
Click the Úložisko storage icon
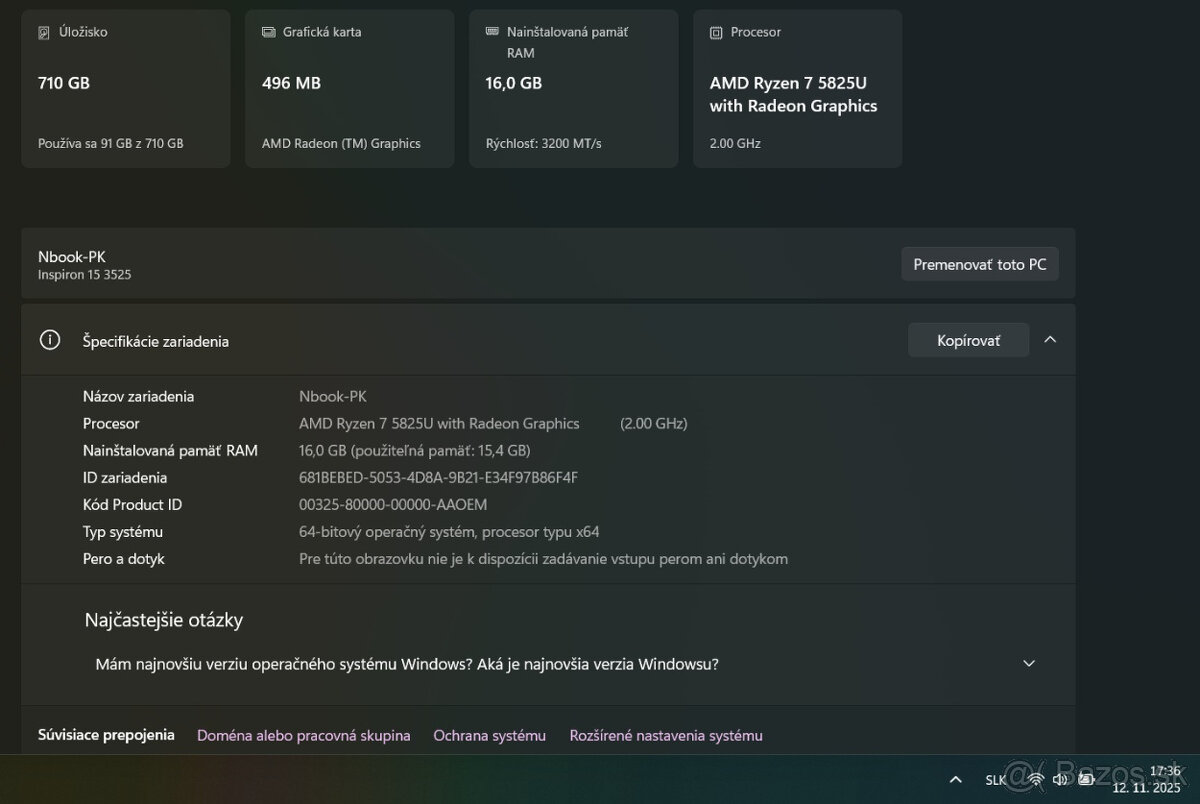point(44,32)
